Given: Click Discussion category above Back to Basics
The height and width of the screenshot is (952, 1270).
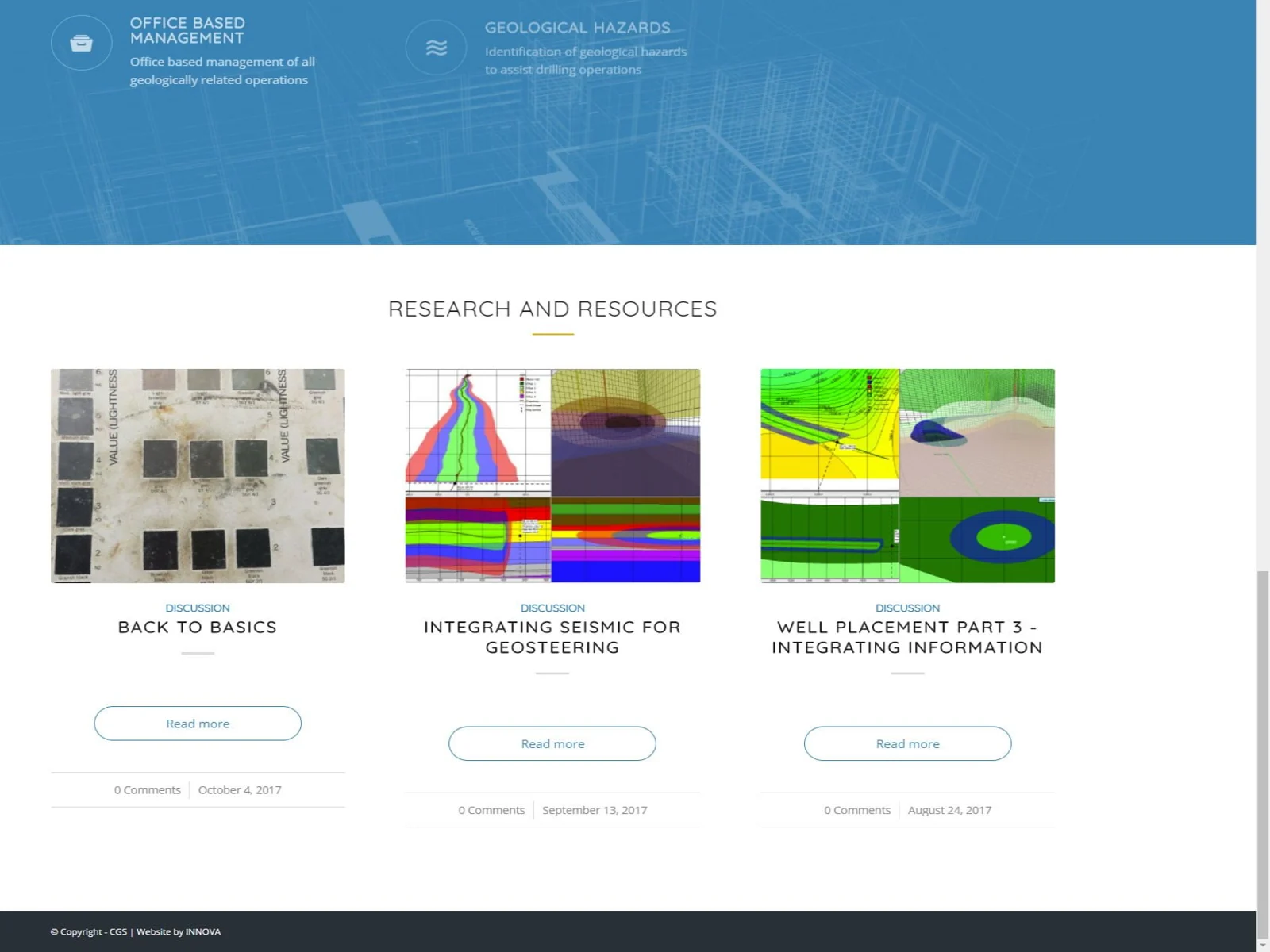Looking at the screenshot, I should [198, 608].
